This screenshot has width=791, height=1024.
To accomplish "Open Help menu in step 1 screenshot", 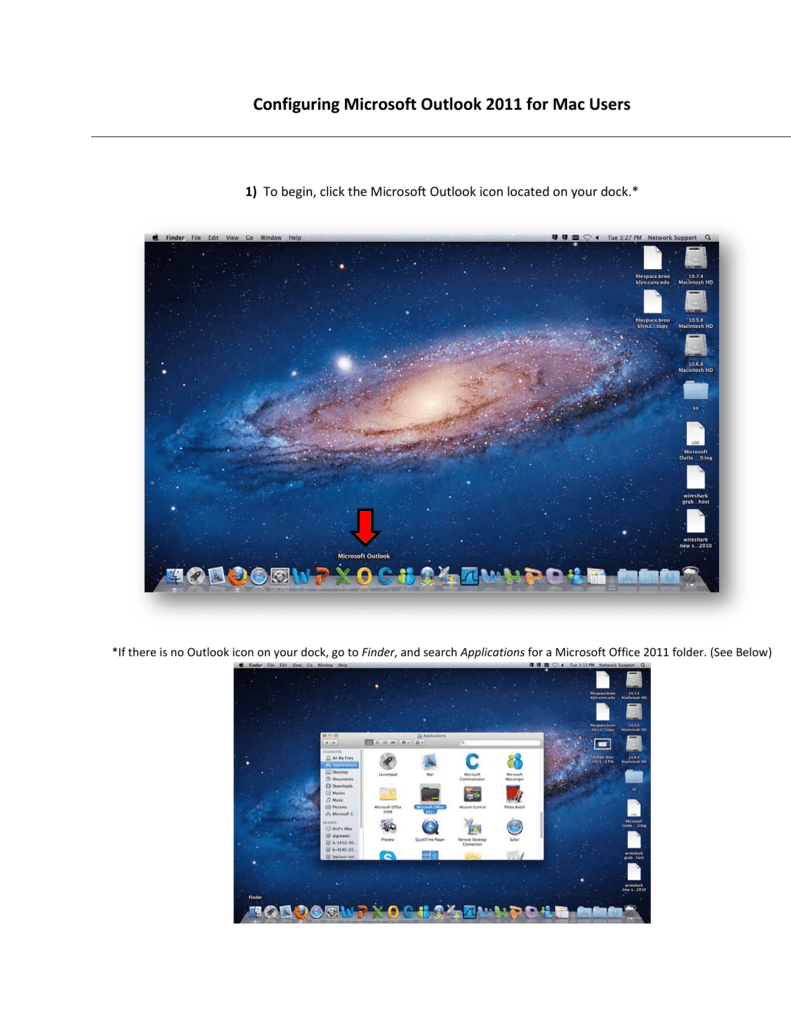I will pos(295,238).
